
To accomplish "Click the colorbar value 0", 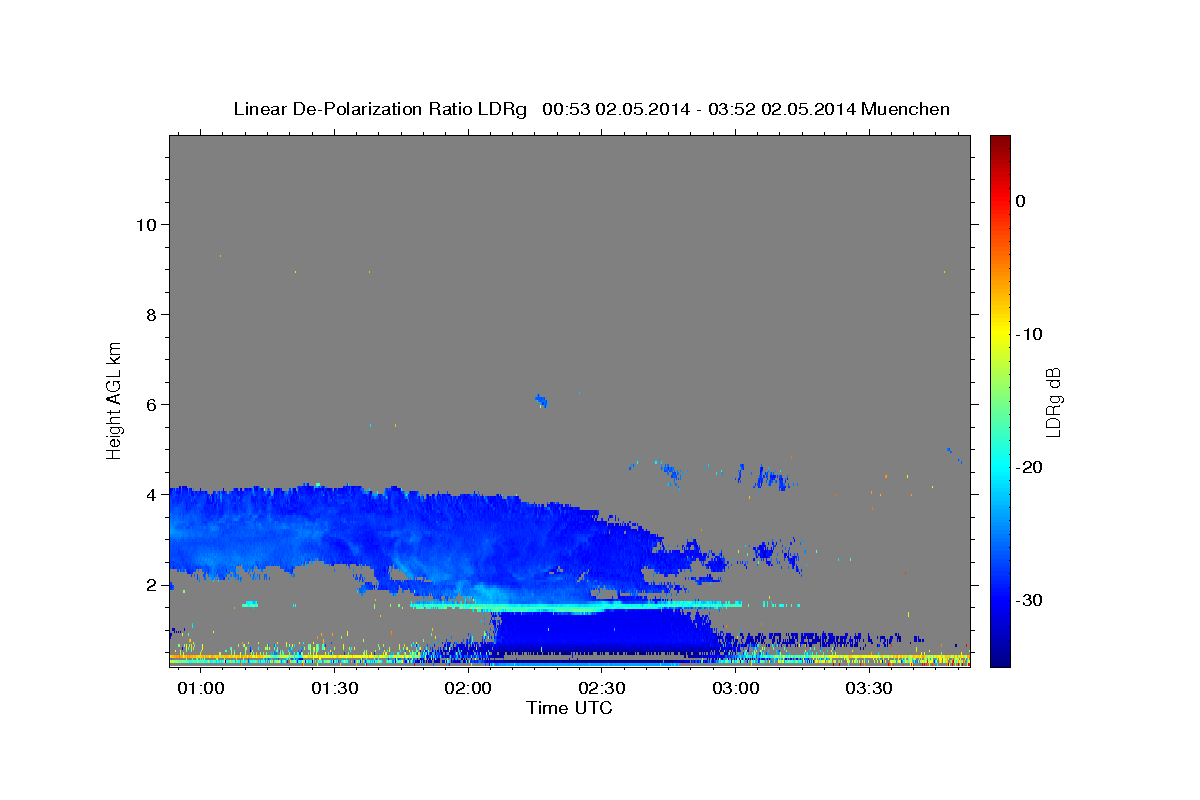I will [x=1020, y=201].
